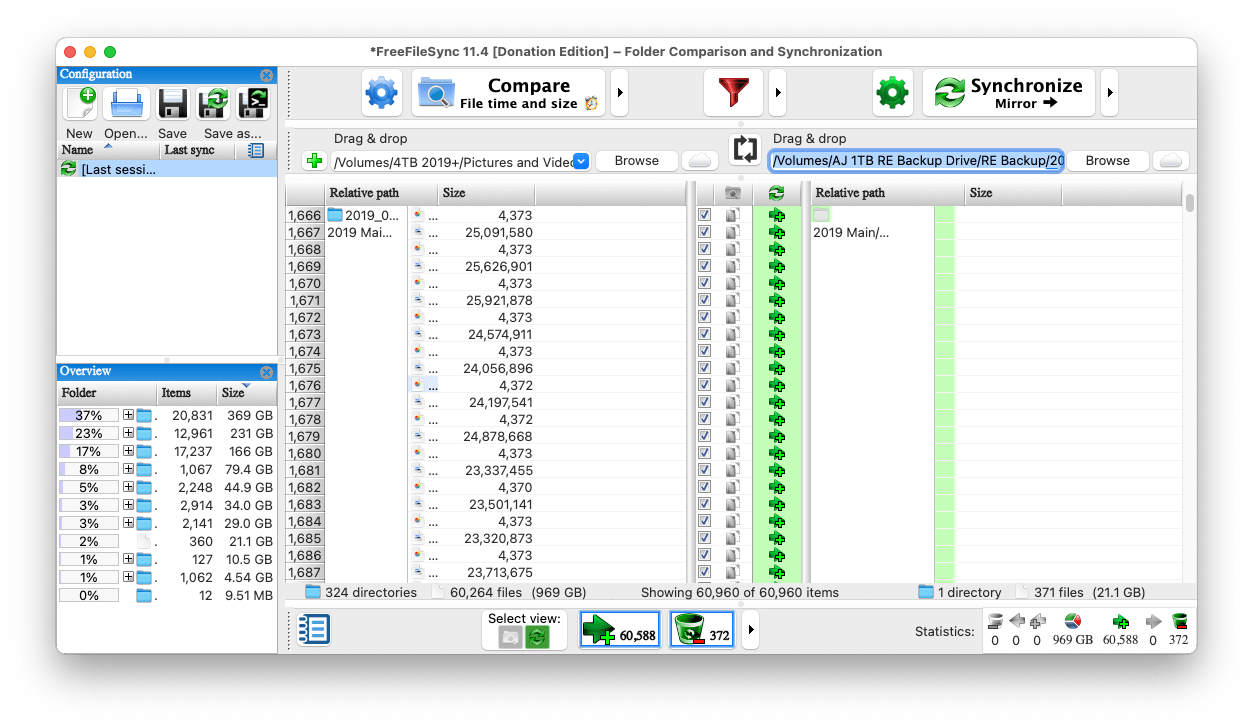Open synchronization settings green gear
The width and height of the screenshot is (1253, 728).
pos(892,94)
